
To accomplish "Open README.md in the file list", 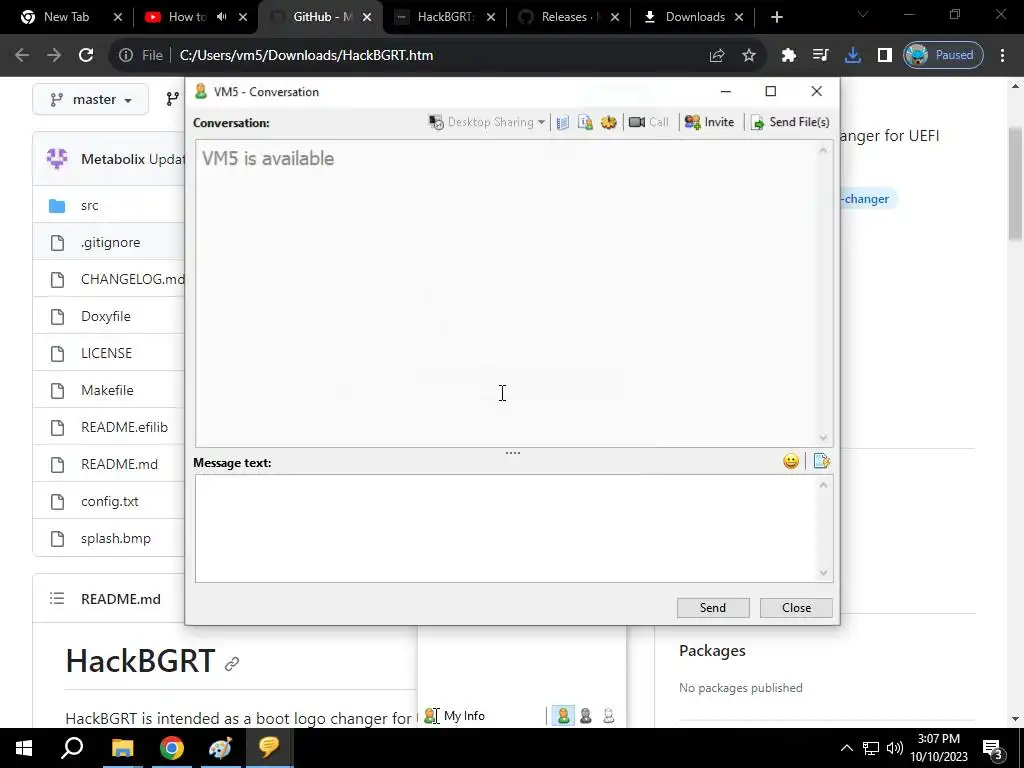I will tap(120, 464).
